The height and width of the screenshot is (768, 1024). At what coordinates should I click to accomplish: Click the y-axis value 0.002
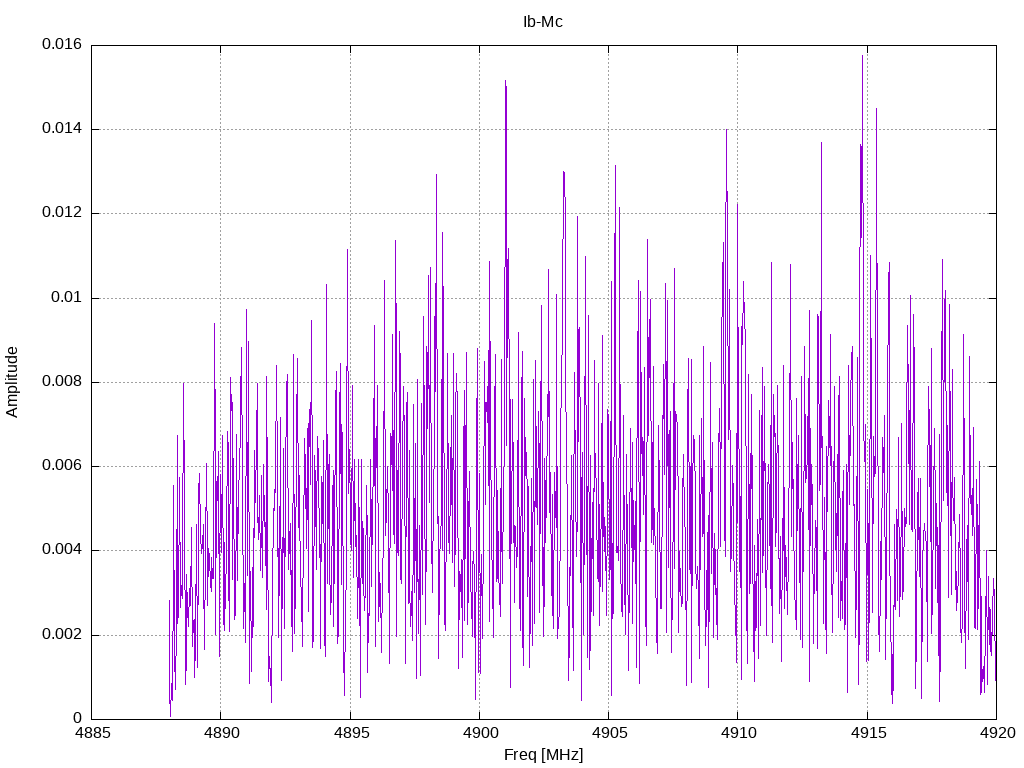point(62,635)
